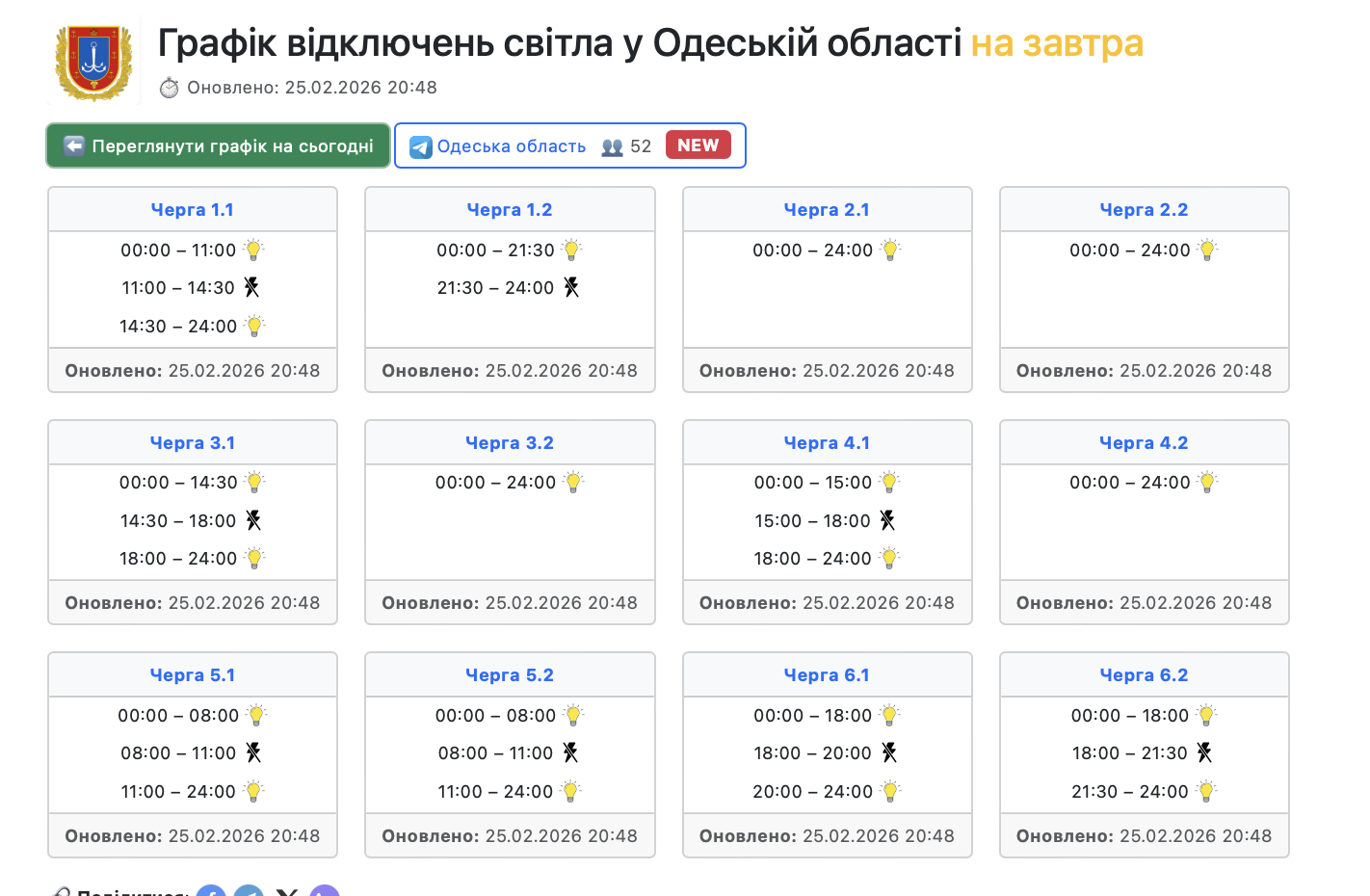Open the Черга 1.1 queue link
This screenshot has width=1370, height=896.
coord(192,210)
